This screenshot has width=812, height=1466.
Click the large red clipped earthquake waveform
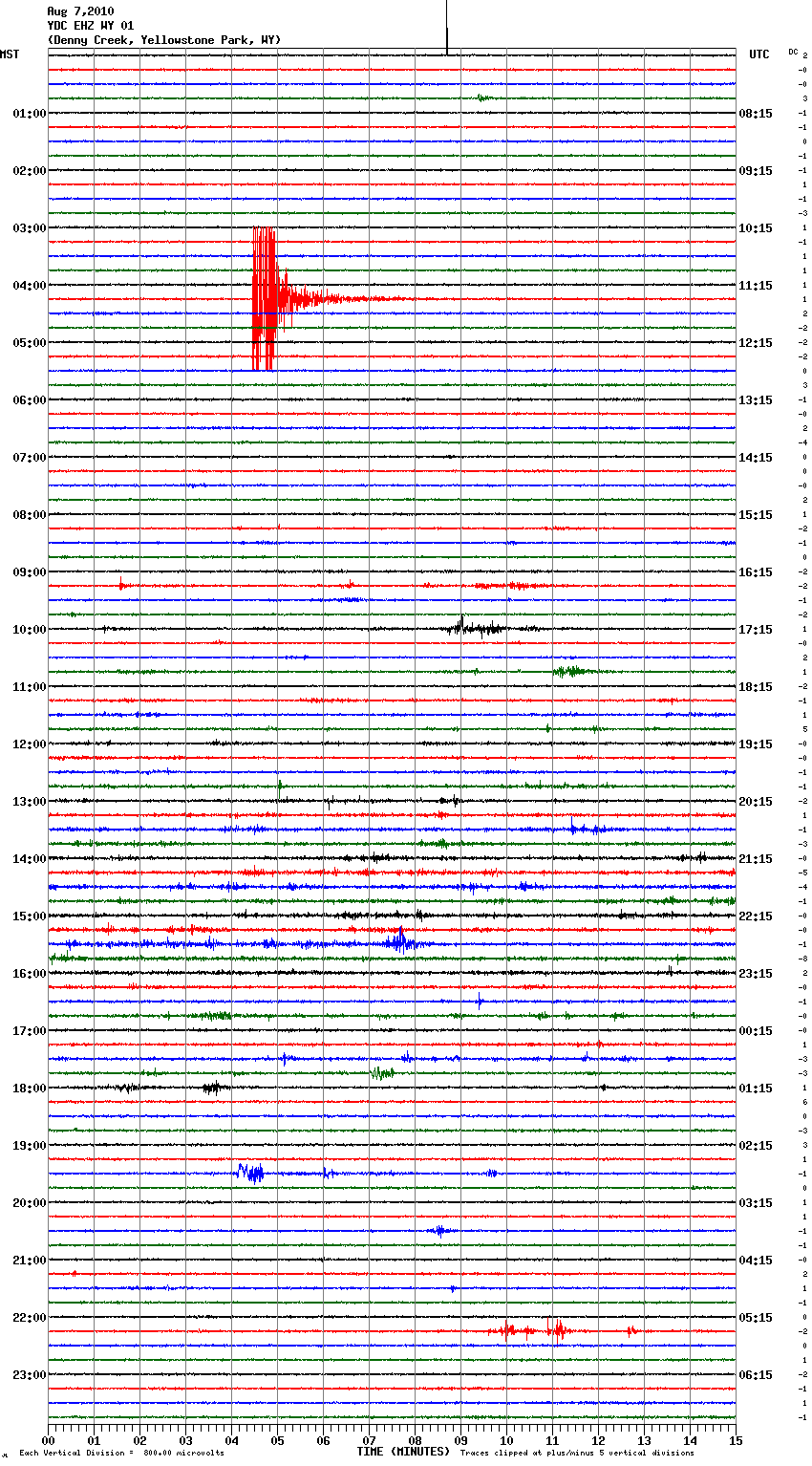[265, 298]
